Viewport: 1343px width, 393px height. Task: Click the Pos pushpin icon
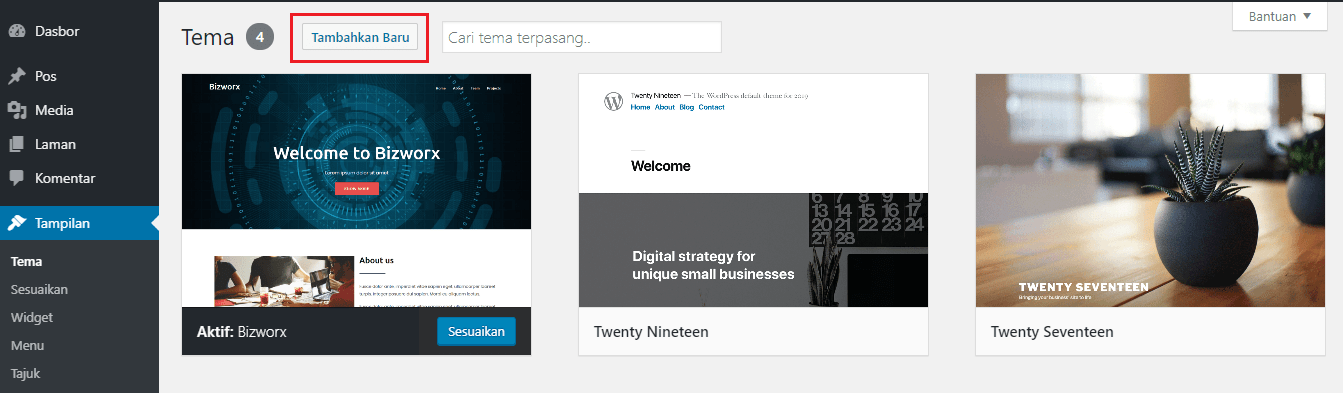16,77
